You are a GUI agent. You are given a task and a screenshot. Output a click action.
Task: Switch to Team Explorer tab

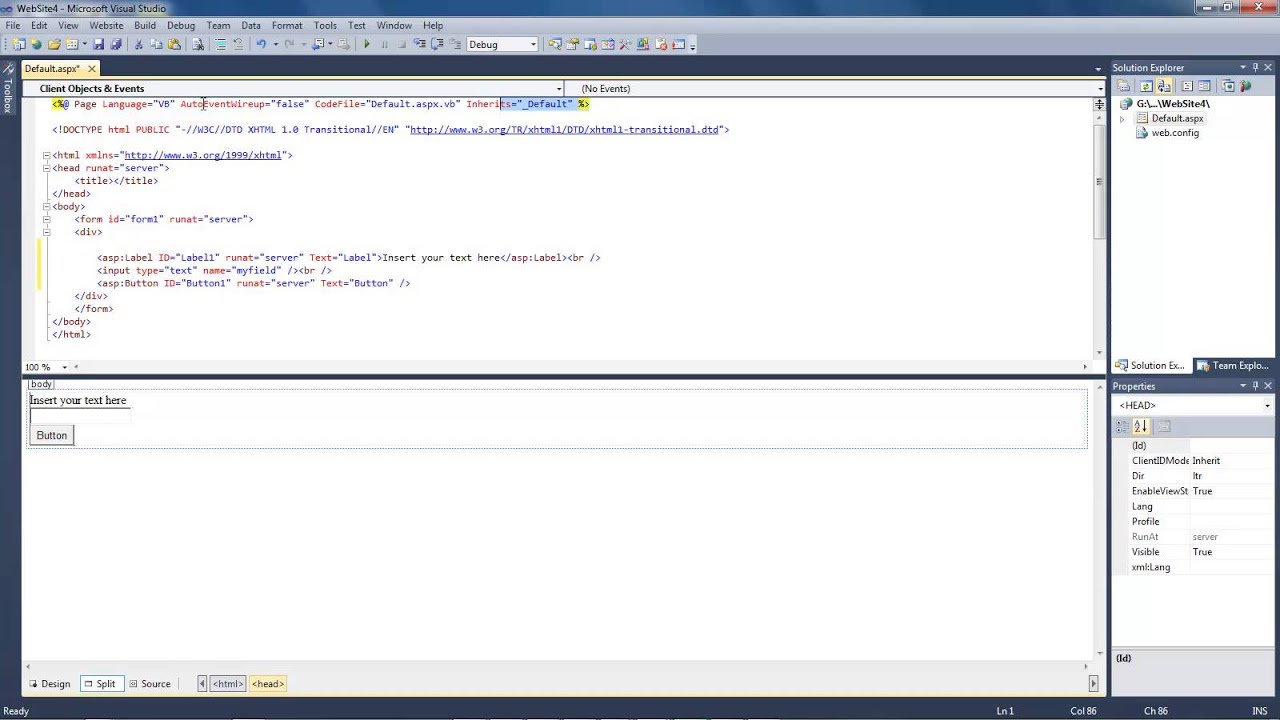pyautogui.click(x=1233, y=366)
